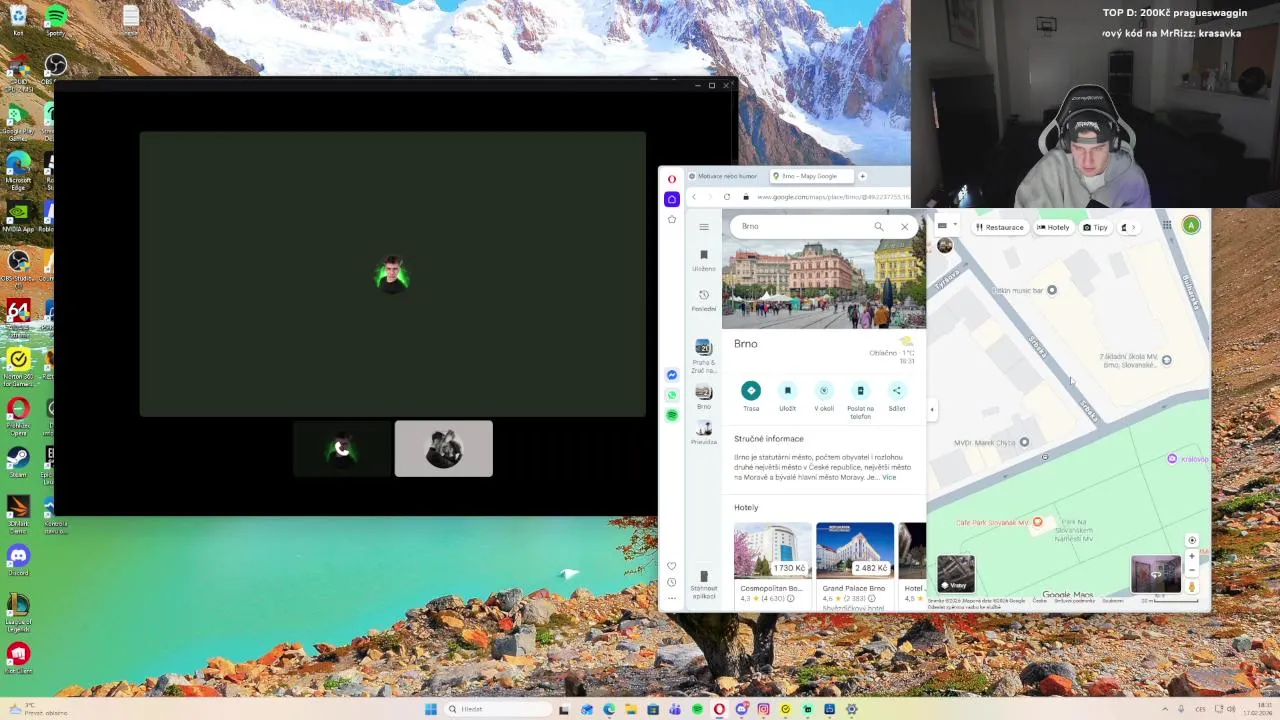Viewport: 1280px width, 720px height.
Task: Select second participant tile in call window
Action: 444,449
